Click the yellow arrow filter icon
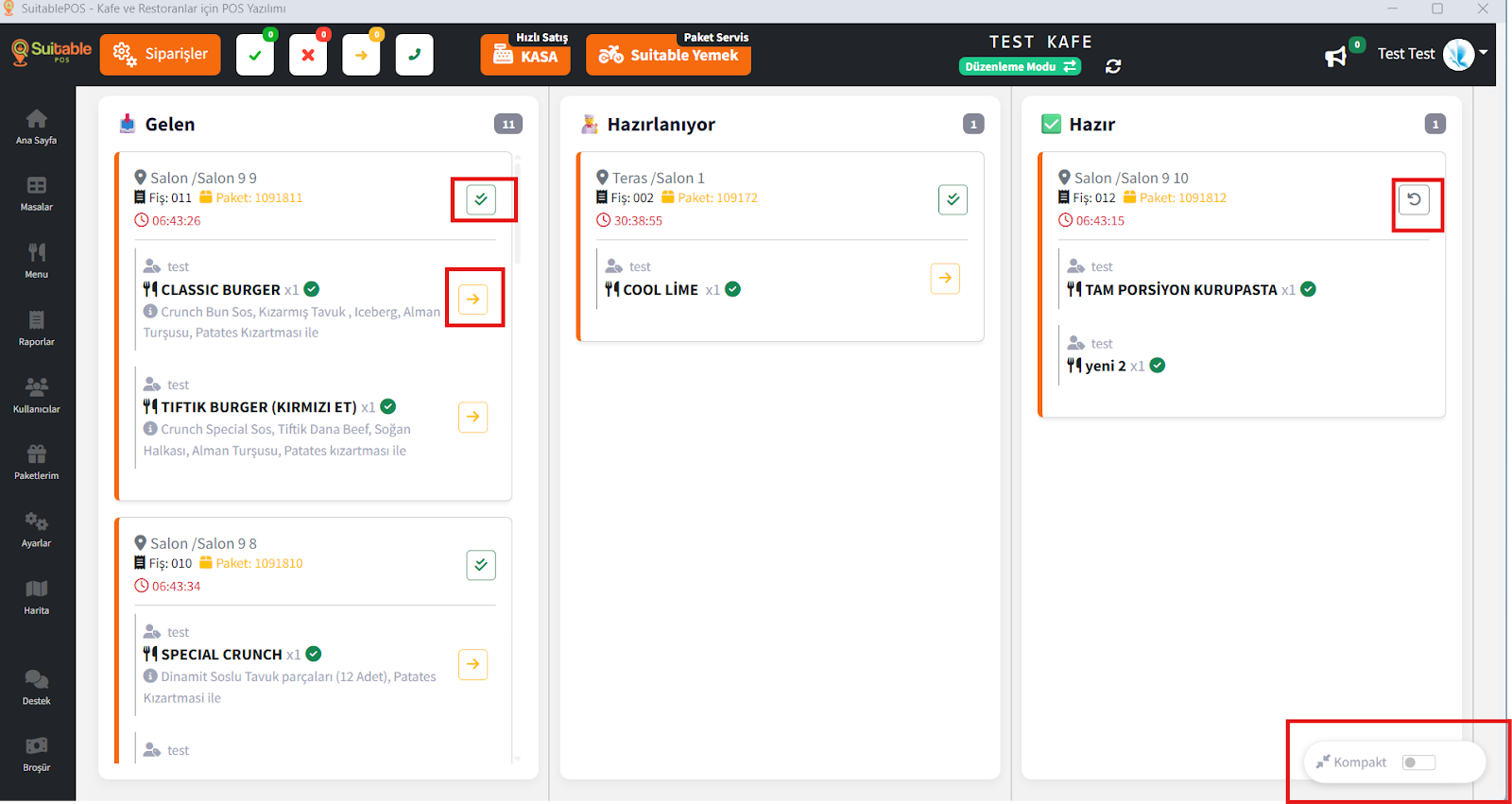The width and height of the screenshot is (1512, 804). pos(361,56)
